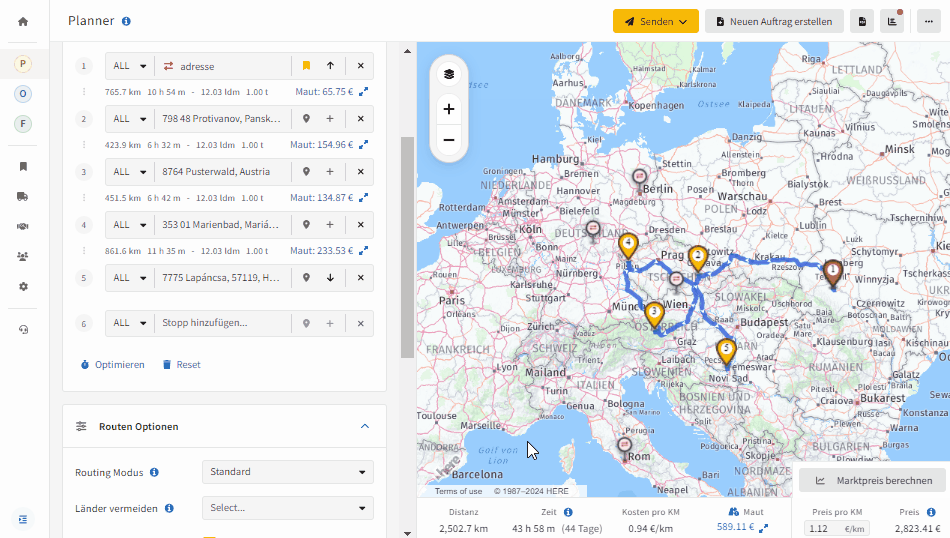
Task: Click the Zeit info icon
Action: pos(568,512)
